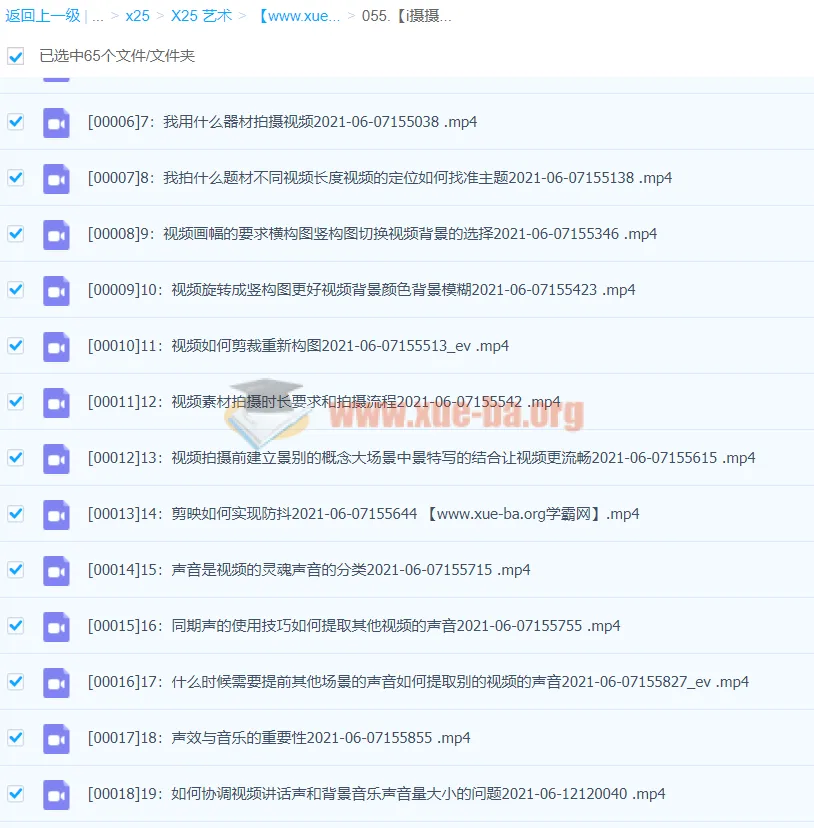This screenshot has width=814, height=828.
Task: Click the video icon on the 同期声的使用技巧 row
Action: point(56,626)
